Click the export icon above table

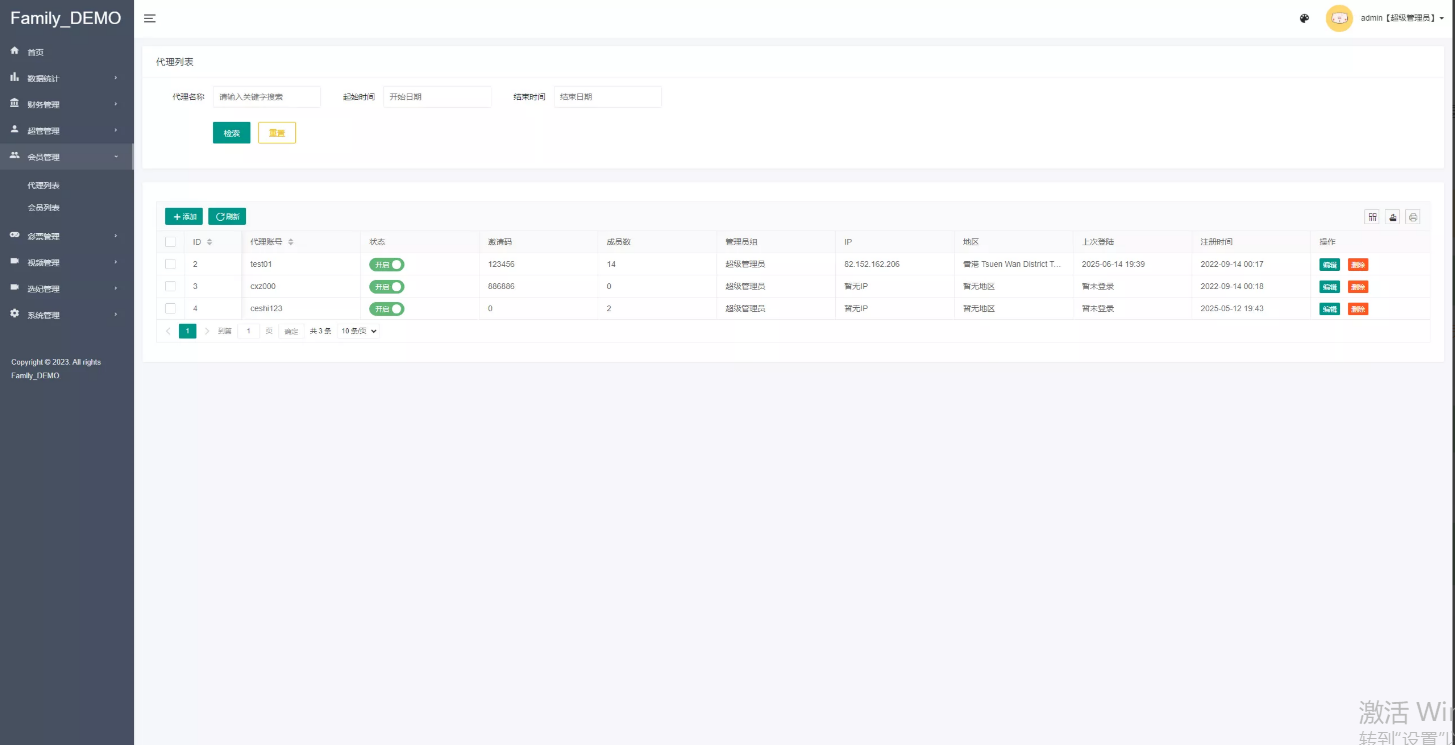click(x=1392, y=217)
